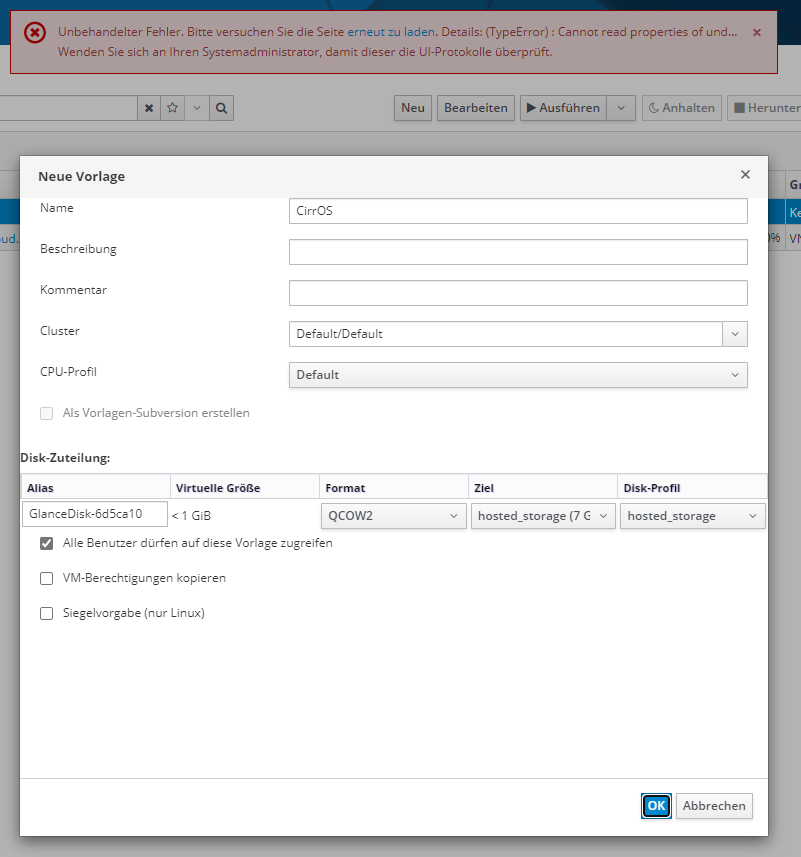Click the Abbrechen button

coord(714,806)
